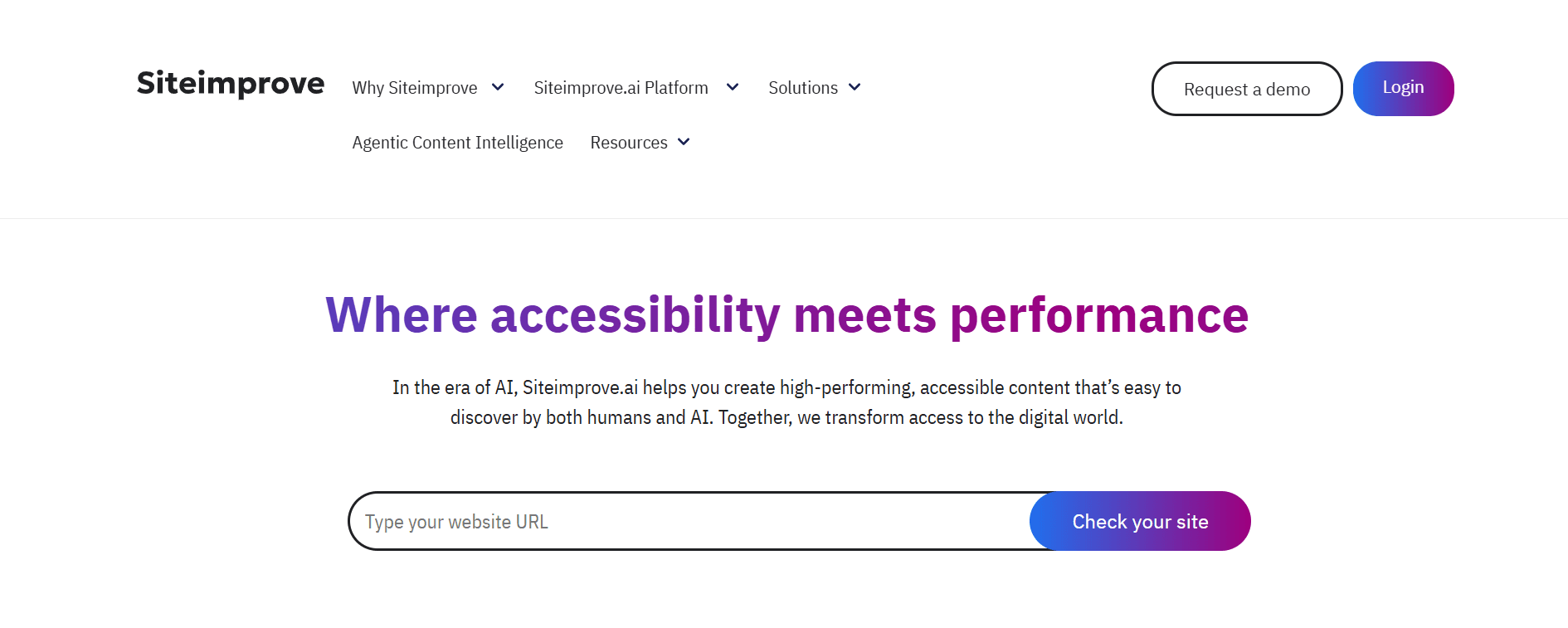
Task: Open the Solutions menu
Action: point(803,87)
